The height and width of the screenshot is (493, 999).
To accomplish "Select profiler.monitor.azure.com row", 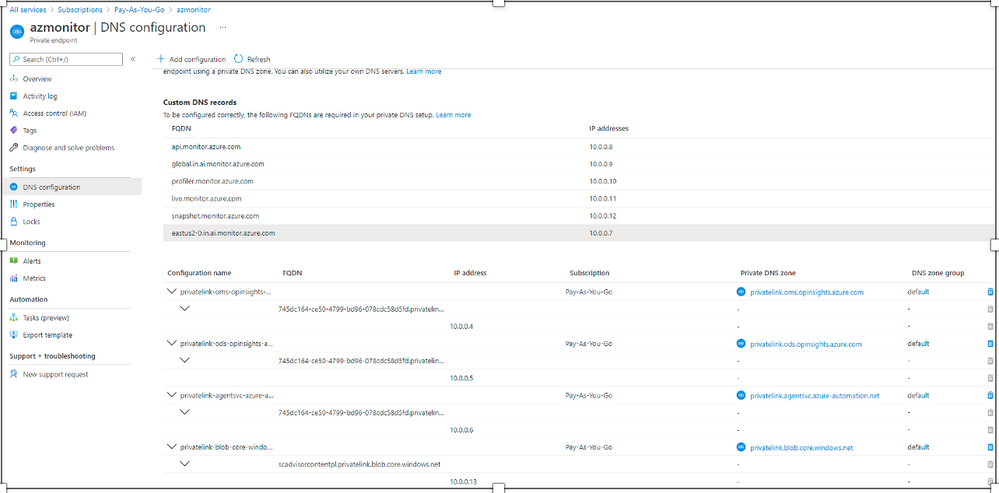I will coord(578,182).
